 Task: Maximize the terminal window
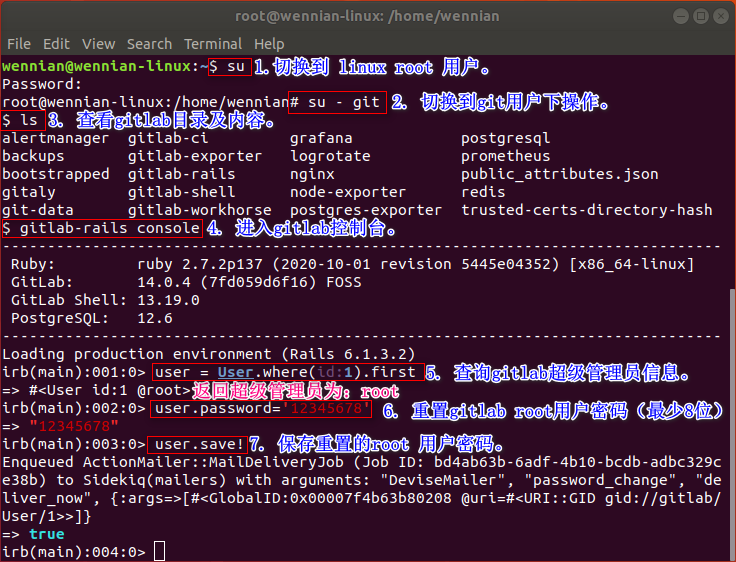[701, 16]
